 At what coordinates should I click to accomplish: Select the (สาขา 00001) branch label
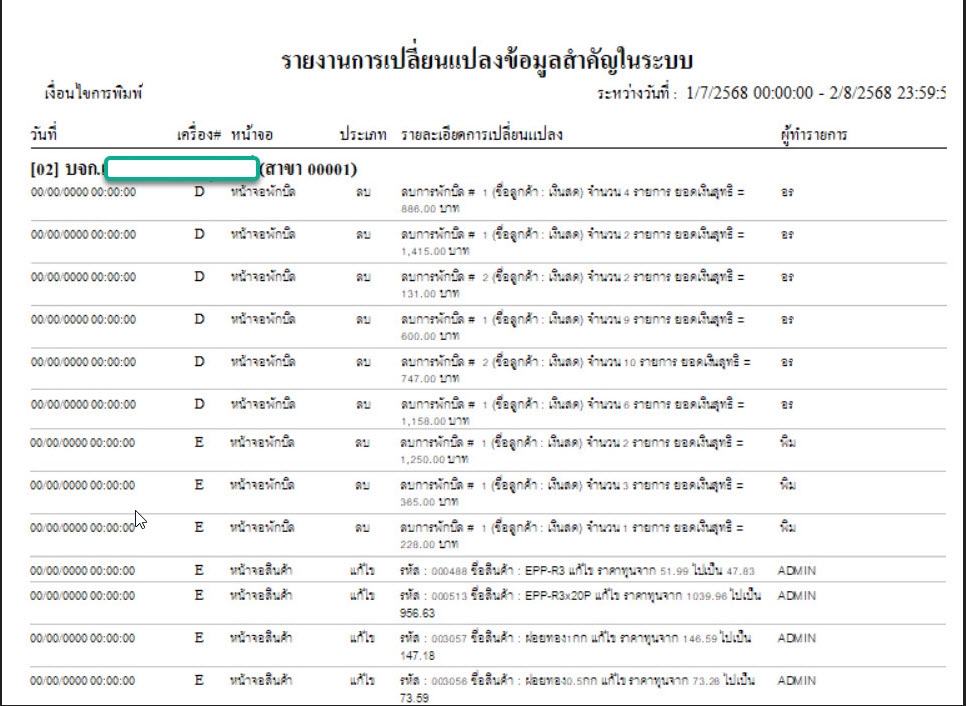pos(310,168)
